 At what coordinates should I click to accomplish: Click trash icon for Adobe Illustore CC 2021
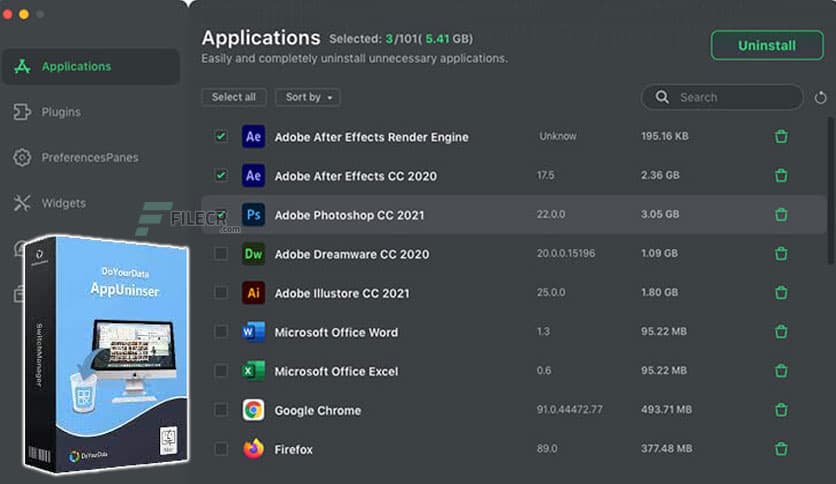pyautogui.click(x=781, y=293)
